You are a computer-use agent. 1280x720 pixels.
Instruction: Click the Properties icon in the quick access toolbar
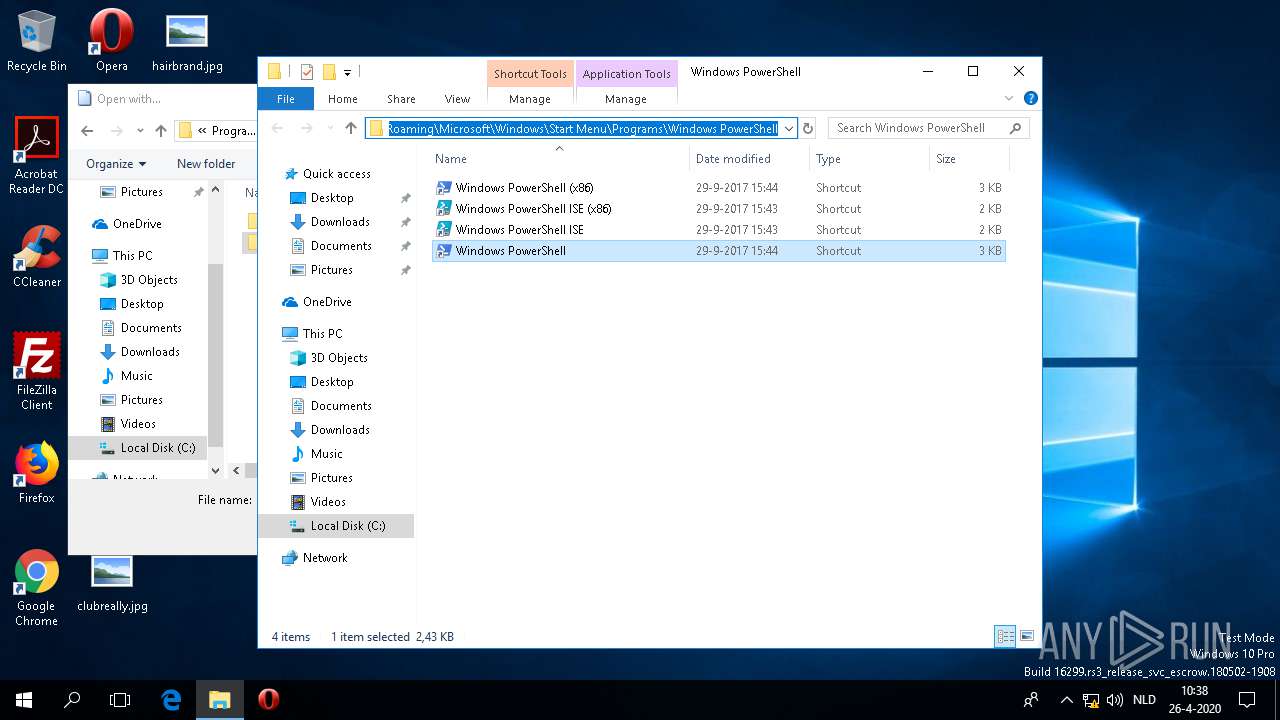(x=306, y=72)
